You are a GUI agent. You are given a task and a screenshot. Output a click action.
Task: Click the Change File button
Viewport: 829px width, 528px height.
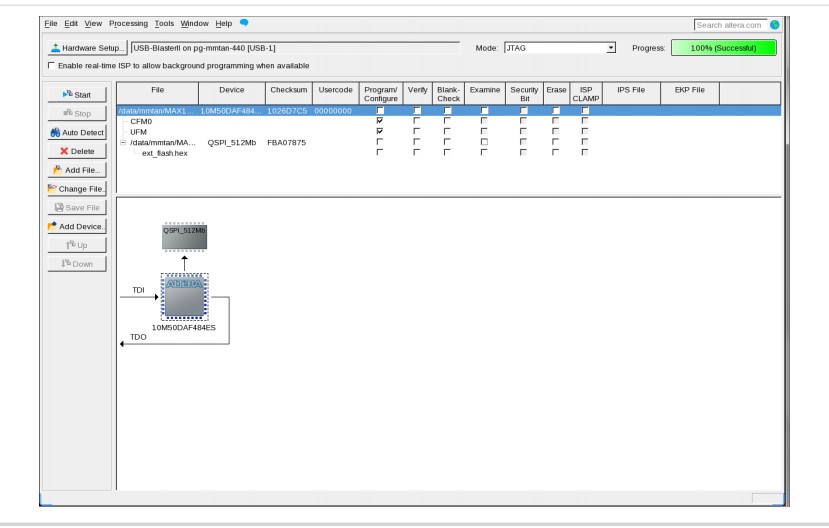(77, 188)
